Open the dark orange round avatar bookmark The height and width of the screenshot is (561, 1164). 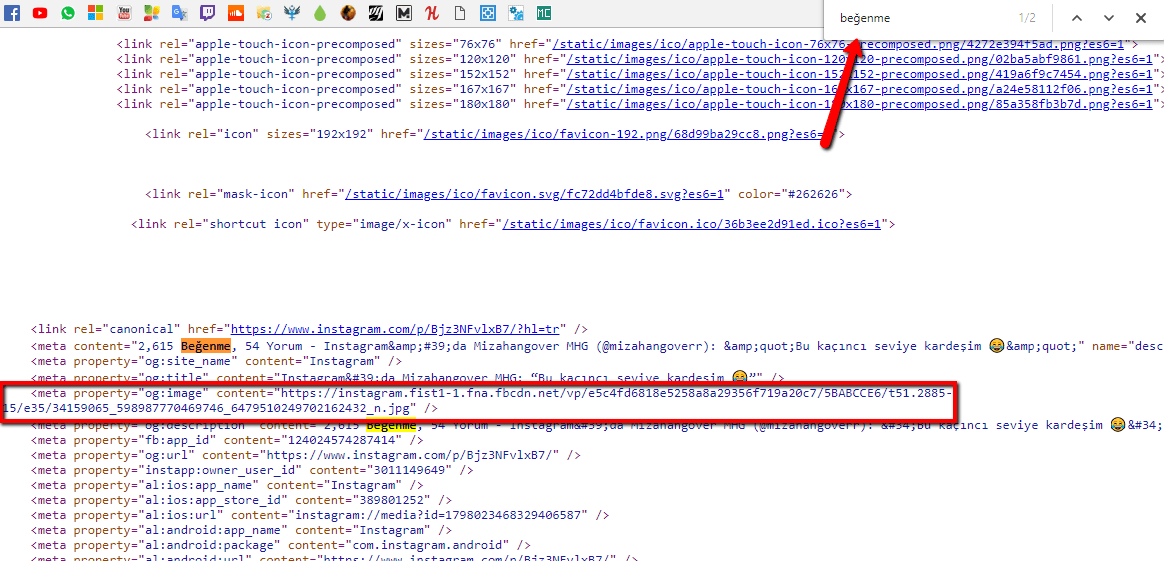pos(347,13)
